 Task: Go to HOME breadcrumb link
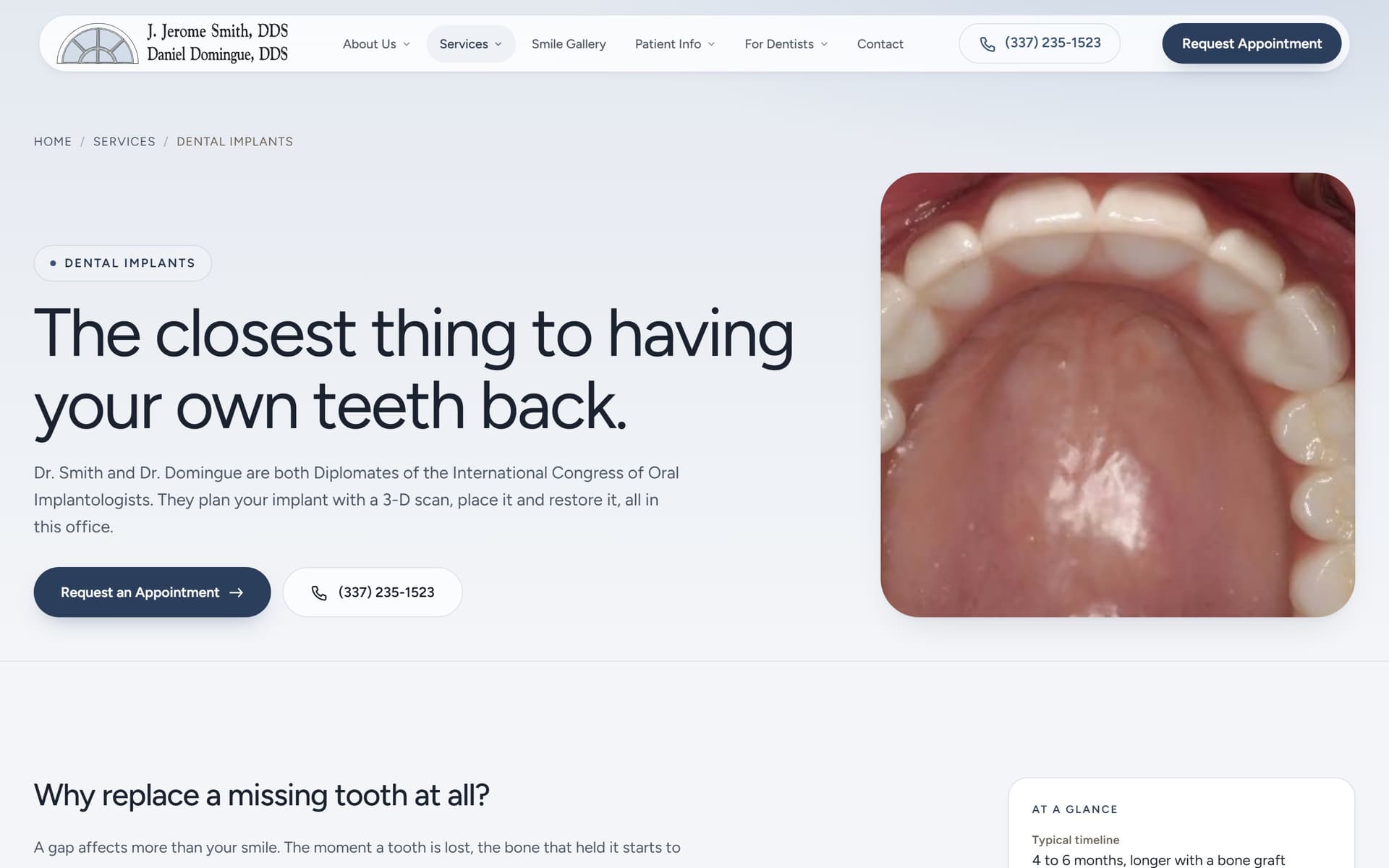pos(53,142)
